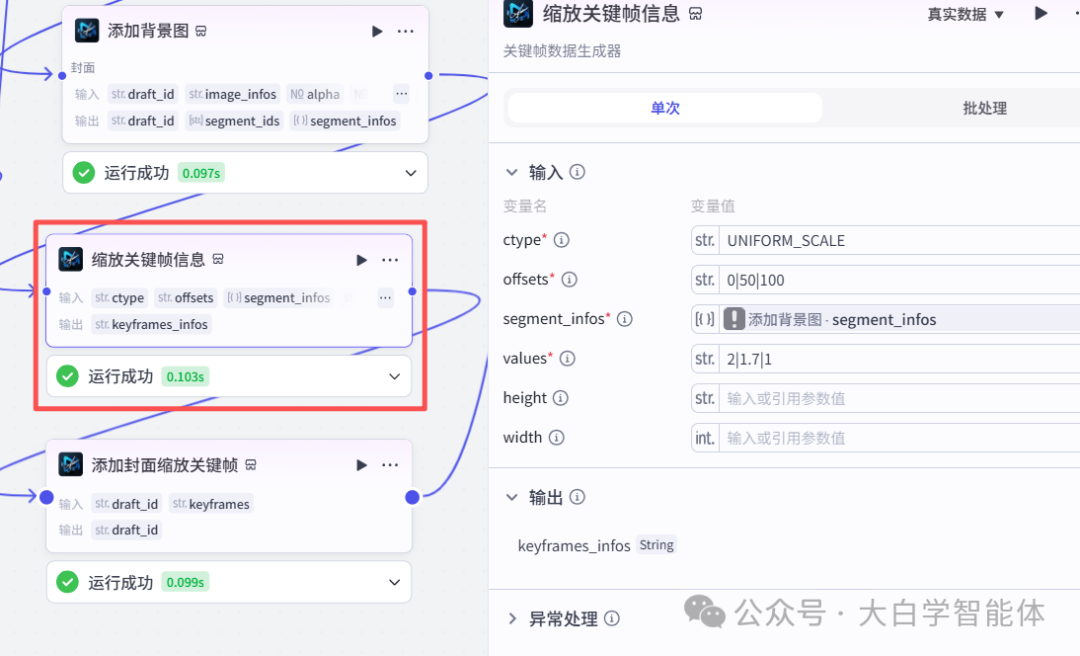
Task: Select the 单次 tab
Action: coord(664,107)
